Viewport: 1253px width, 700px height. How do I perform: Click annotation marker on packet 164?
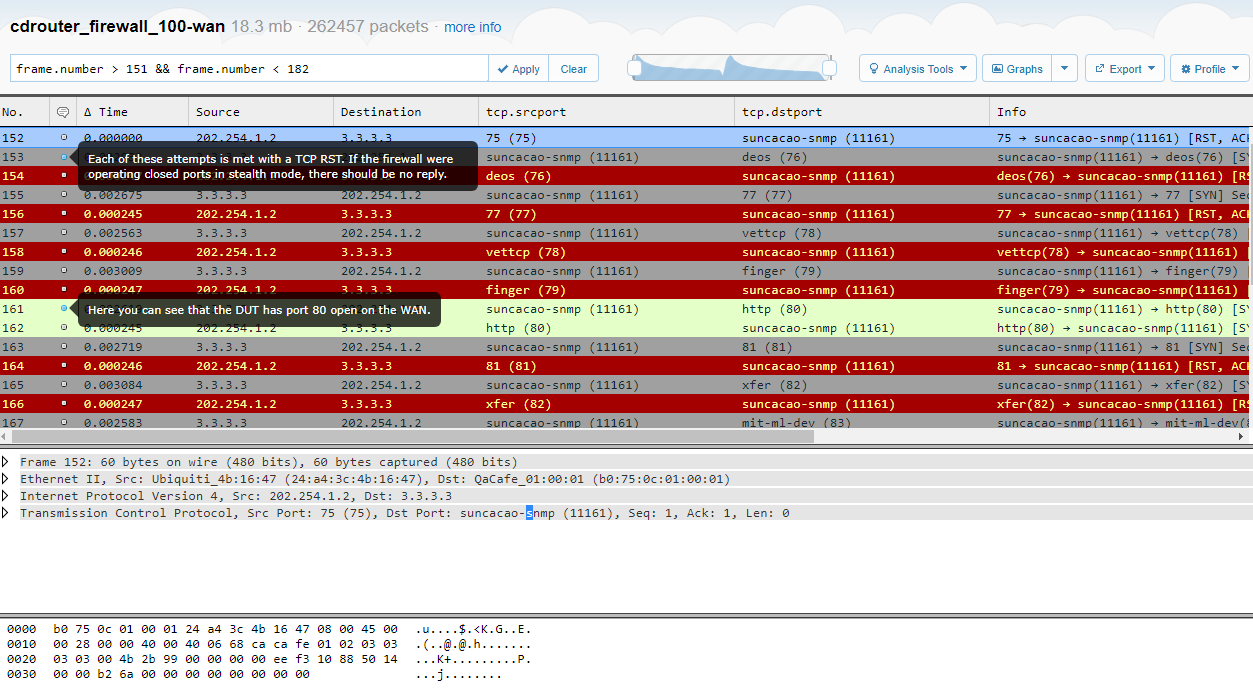coord(64,366)
